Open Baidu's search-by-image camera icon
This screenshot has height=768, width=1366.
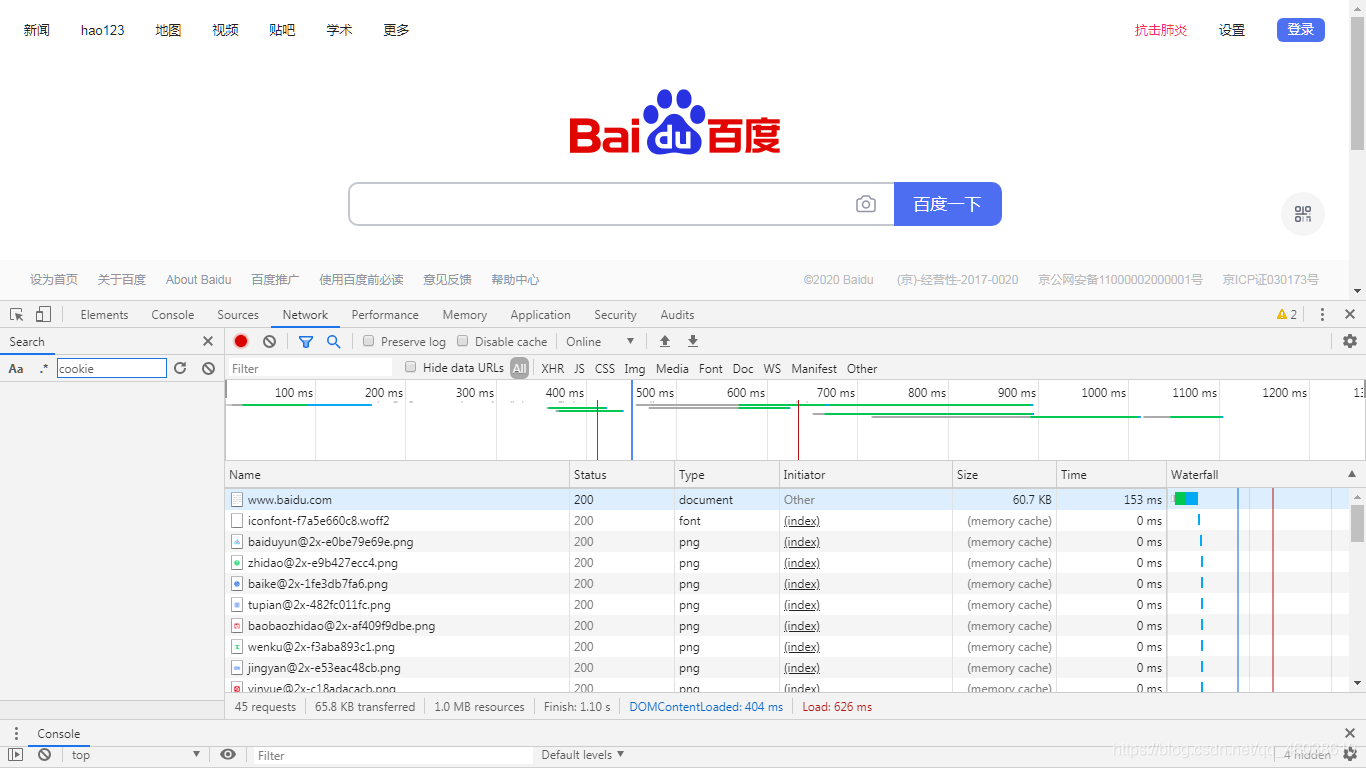[x=865, y=203]
